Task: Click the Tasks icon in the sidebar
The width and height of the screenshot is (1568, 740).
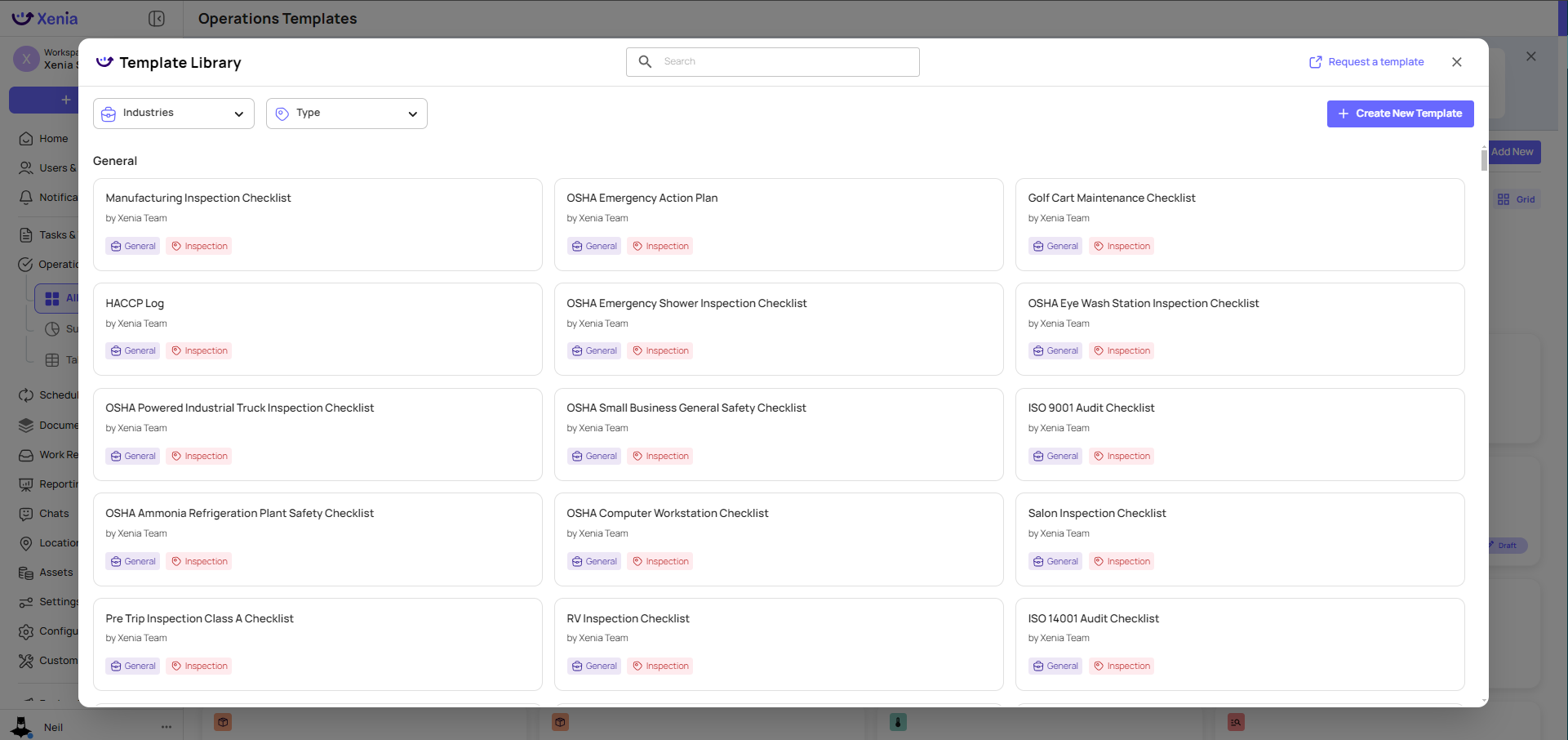Action: click(26, 235)
